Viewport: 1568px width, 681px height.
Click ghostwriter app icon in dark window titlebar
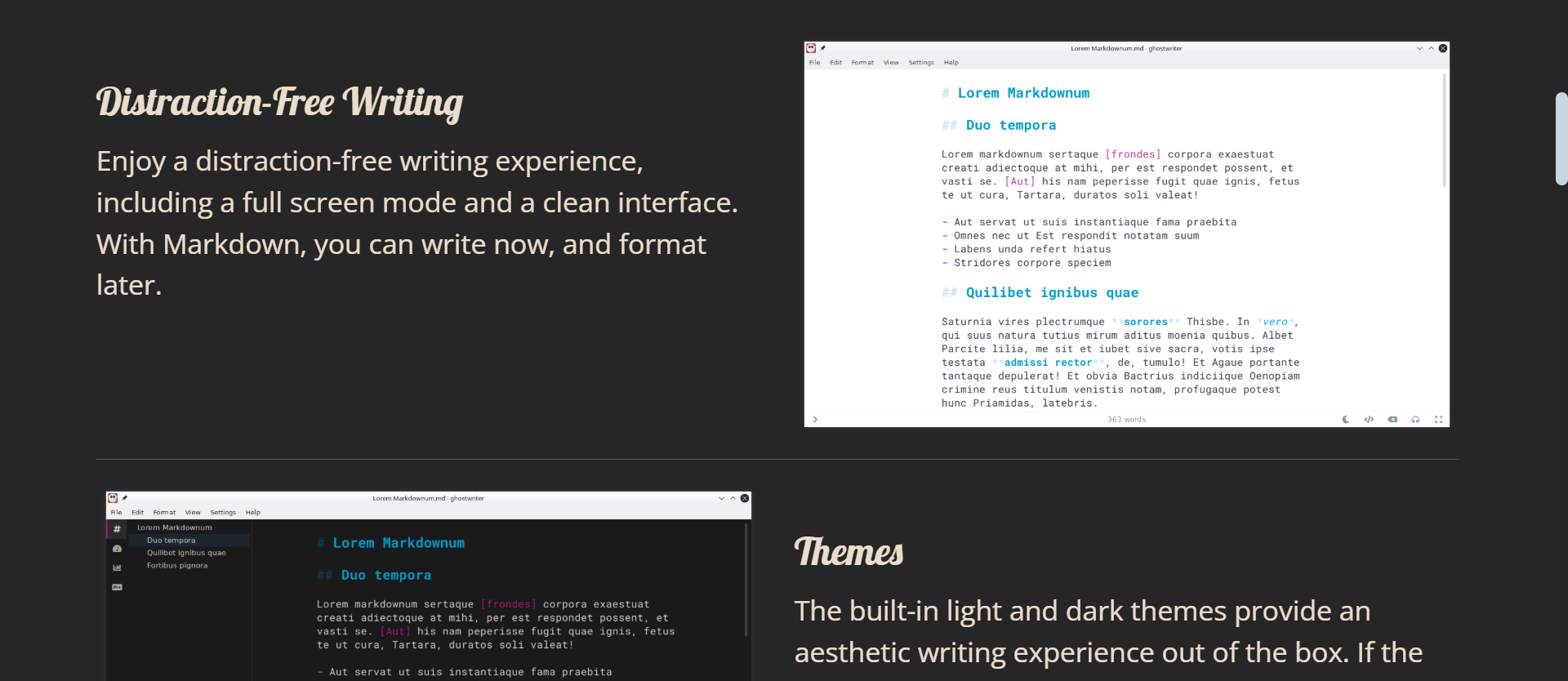coord(113,498)
